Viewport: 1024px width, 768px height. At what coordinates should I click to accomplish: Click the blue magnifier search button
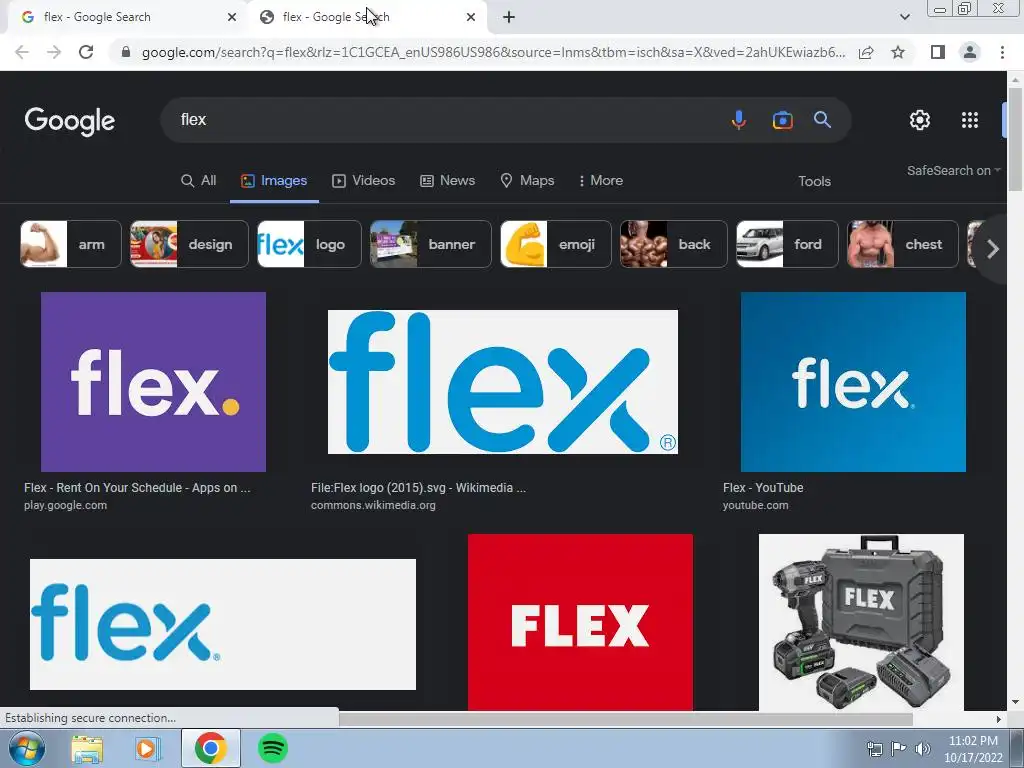coord(822,120)
